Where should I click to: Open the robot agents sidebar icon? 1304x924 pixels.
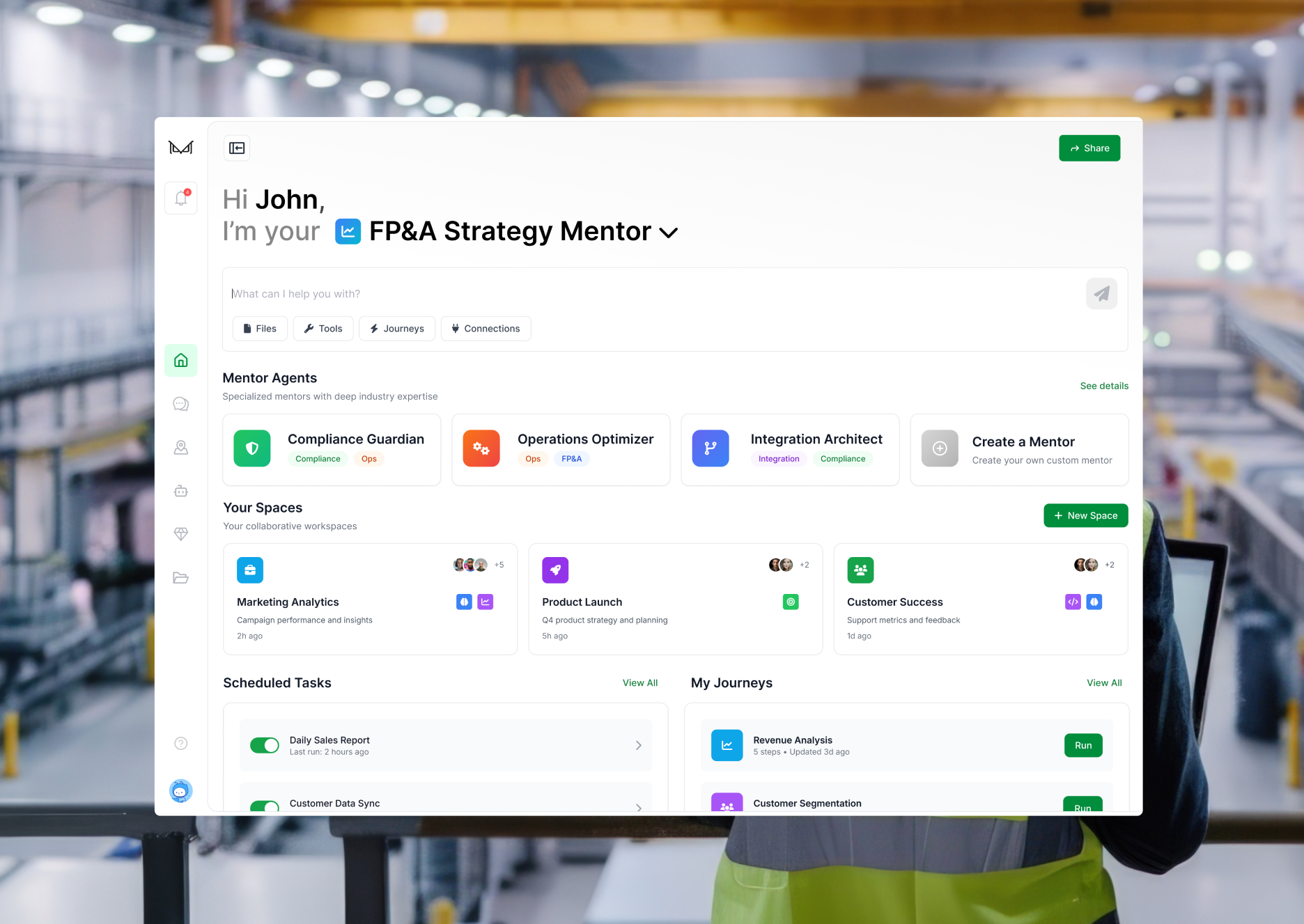pos(180,491)
